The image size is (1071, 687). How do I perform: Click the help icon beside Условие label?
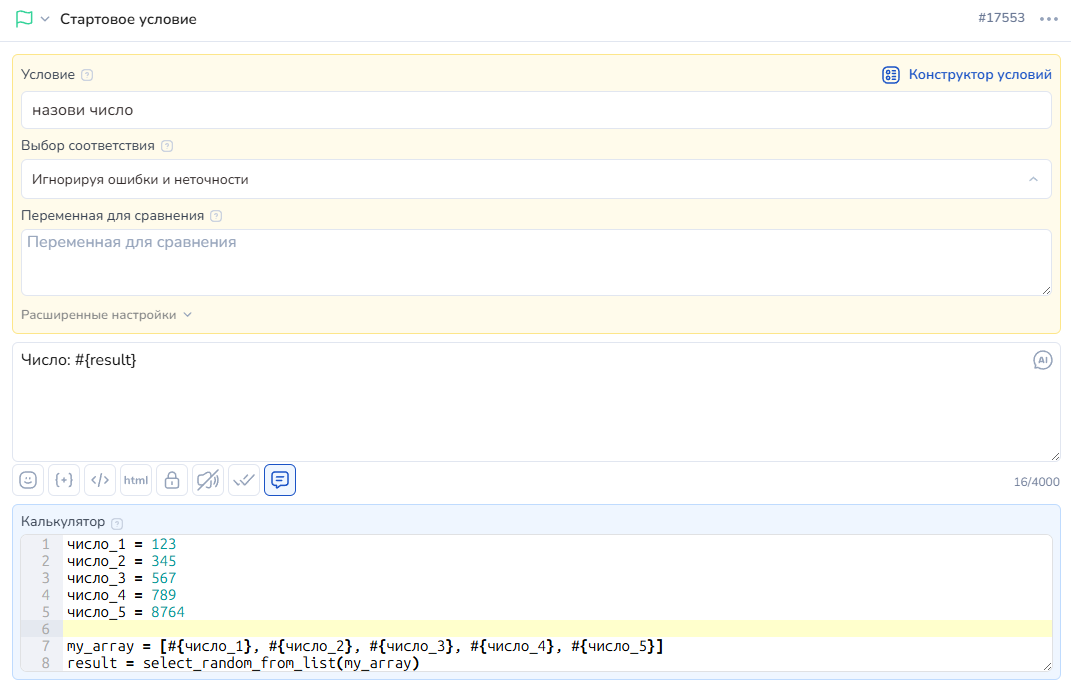point(87,75)
